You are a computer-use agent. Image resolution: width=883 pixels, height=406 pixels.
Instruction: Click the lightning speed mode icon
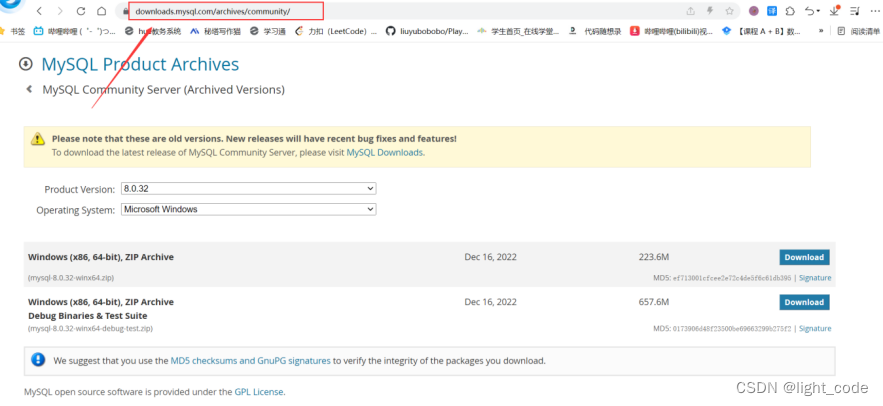710,11
